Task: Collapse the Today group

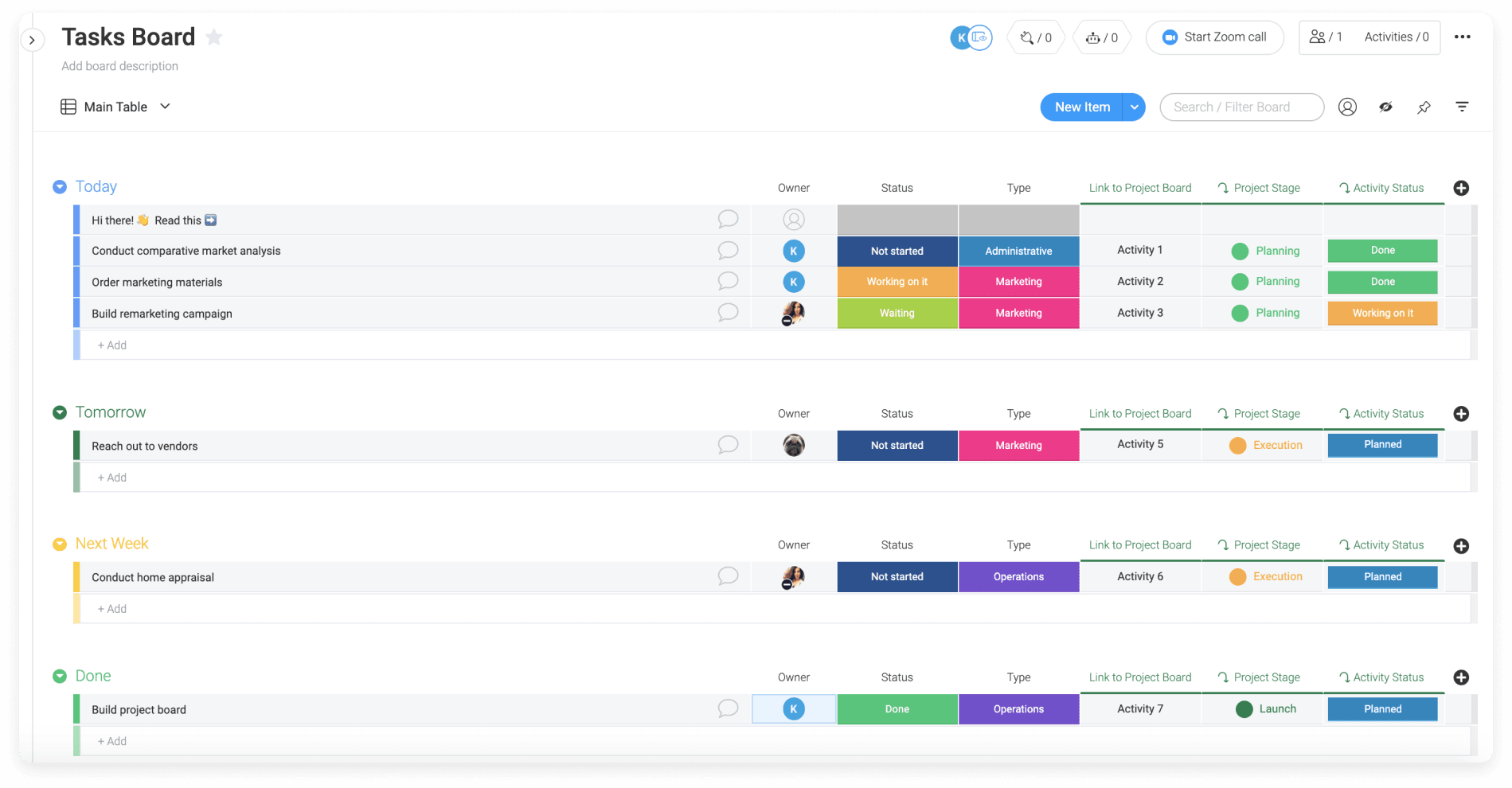Action: (x=59, y=186)
